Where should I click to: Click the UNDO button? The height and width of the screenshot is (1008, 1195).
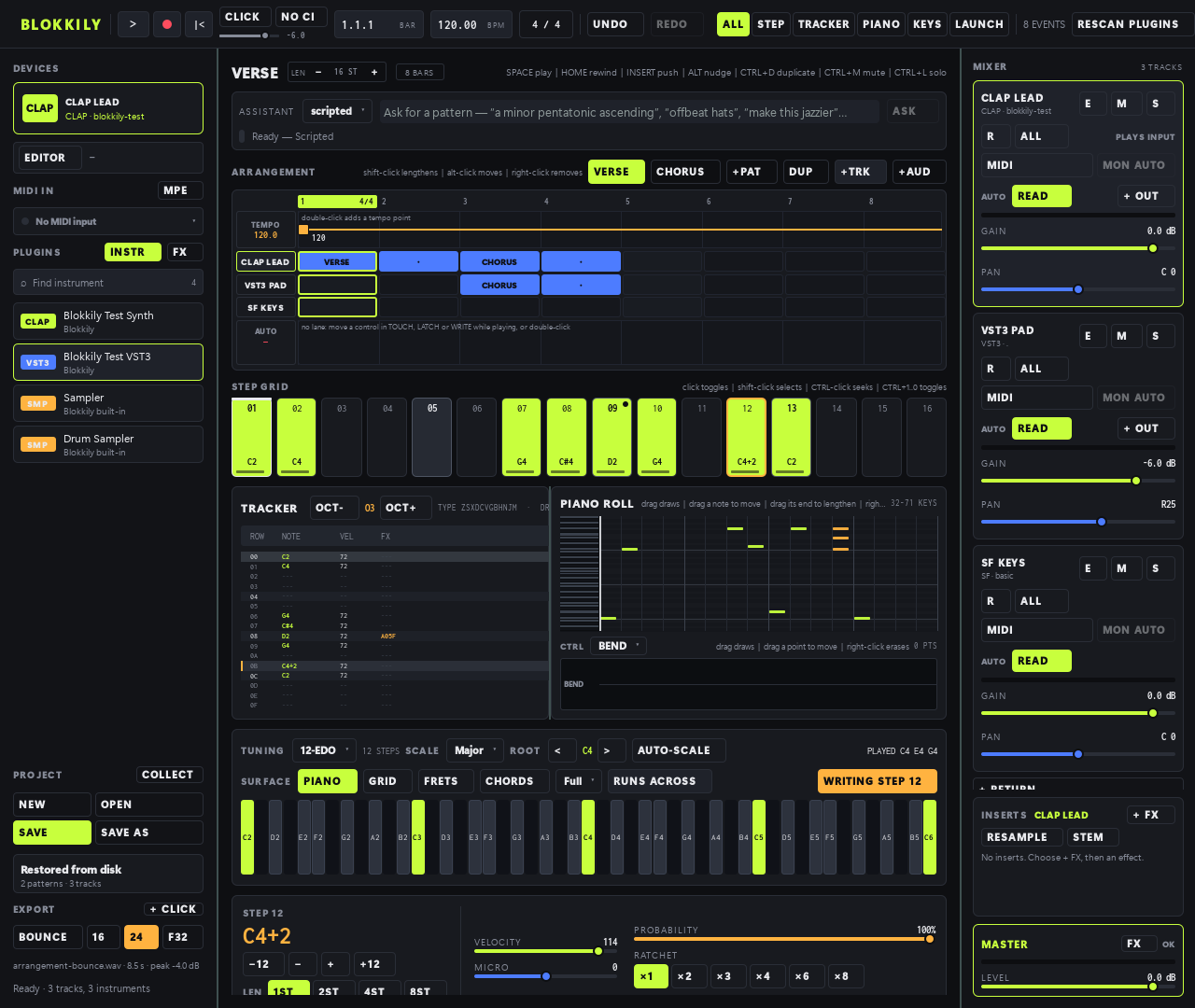coord(615,24)
